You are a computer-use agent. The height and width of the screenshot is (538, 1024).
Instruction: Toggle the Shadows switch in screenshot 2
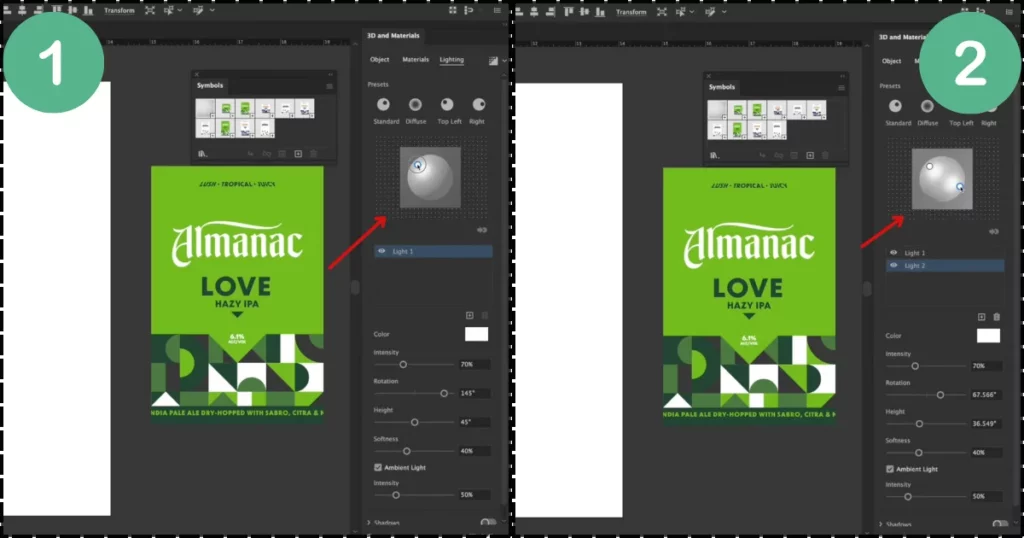[x=999, y=524]
